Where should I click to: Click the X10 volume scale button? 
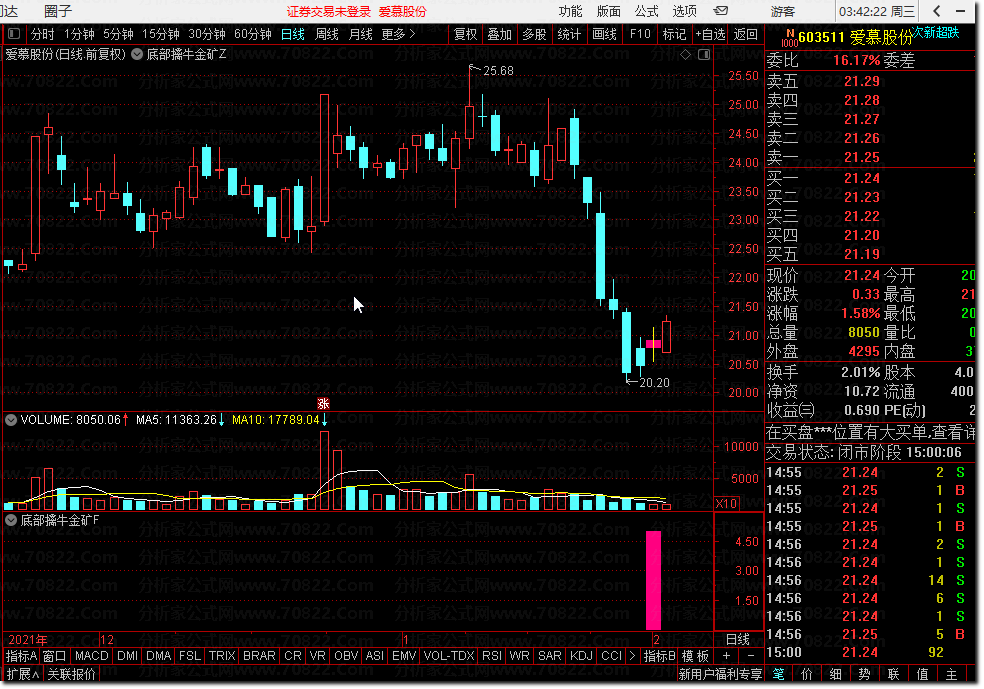726,503
